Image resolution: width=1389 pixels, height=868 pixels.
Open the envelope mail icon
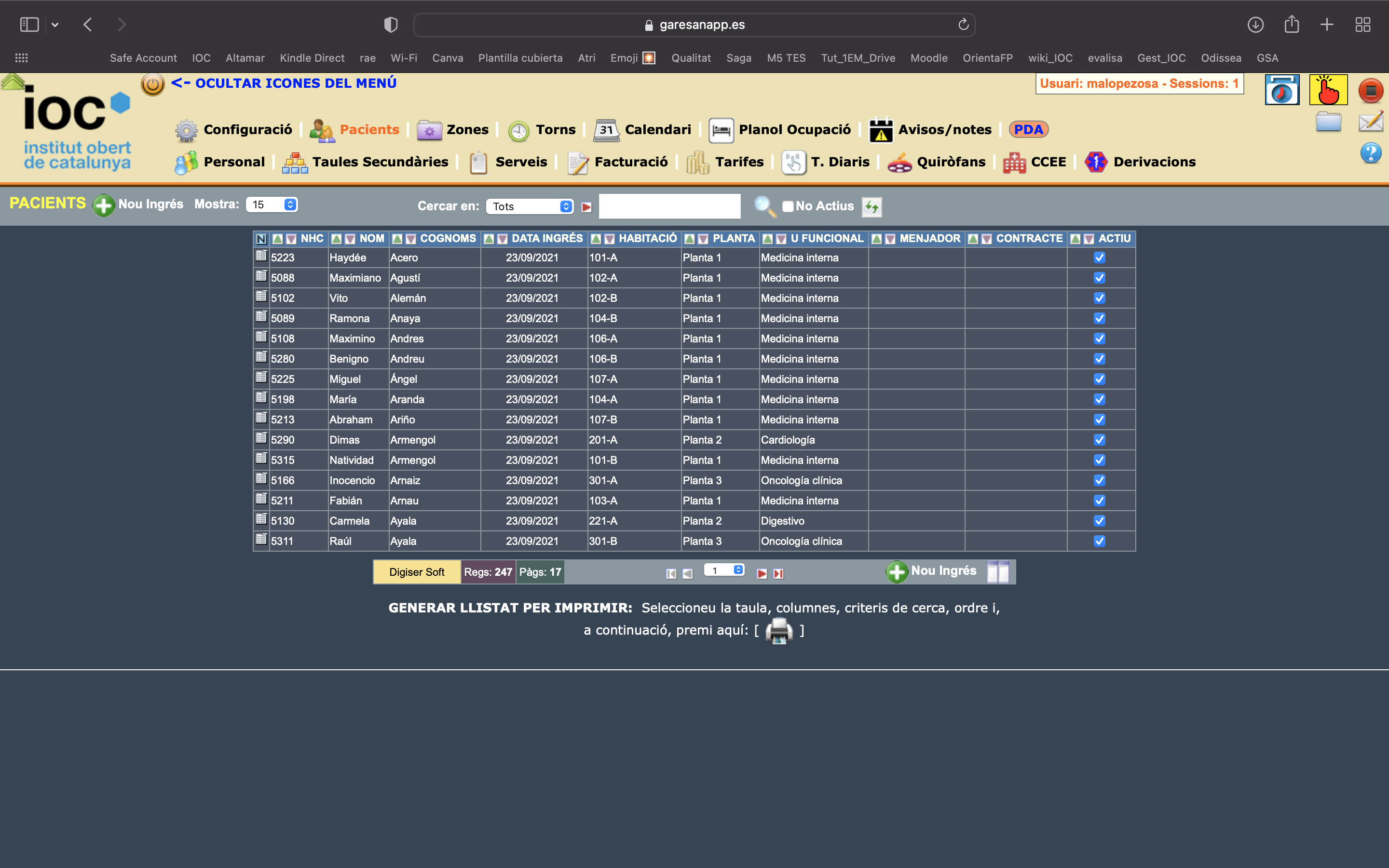(1371, 122)
